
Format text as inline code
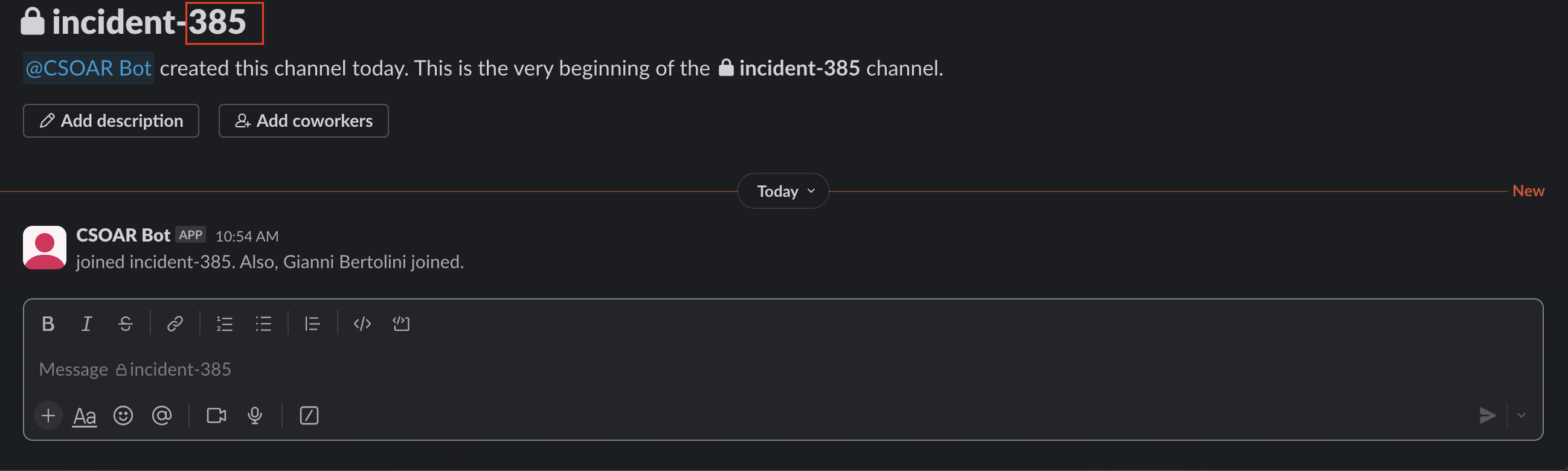(x=362, y=324)
